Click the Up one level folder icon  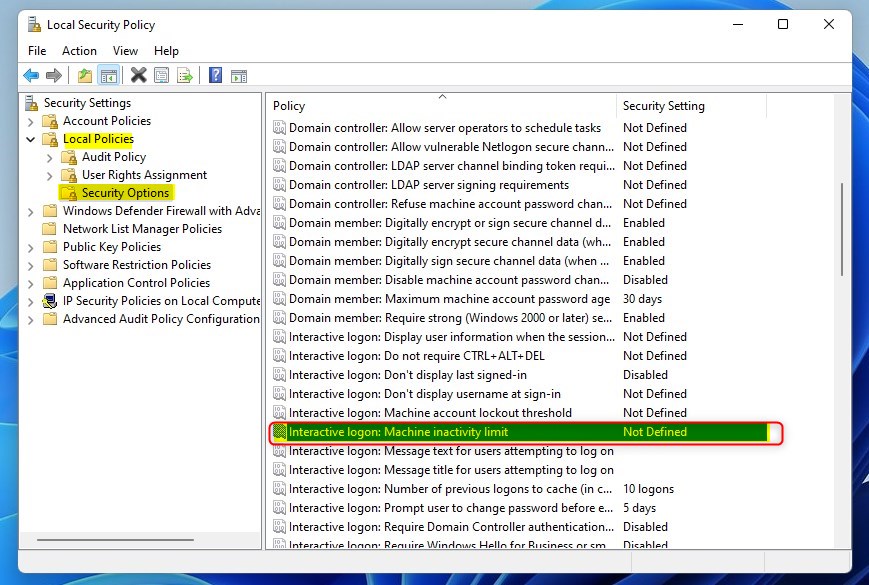[85, 75]
